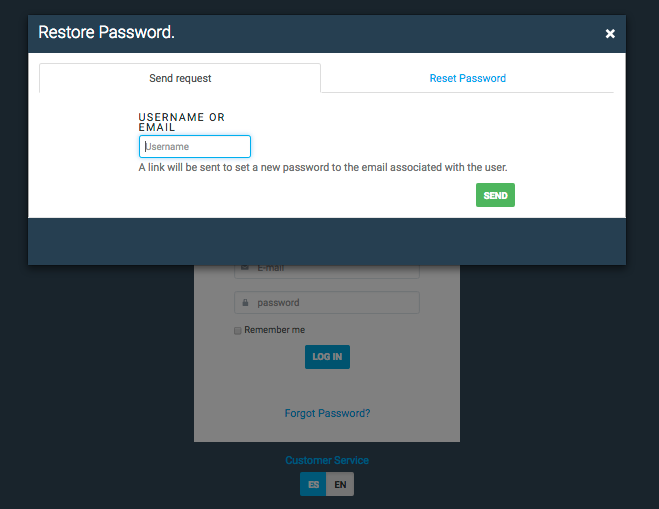Focus the Username input field
This screenshot has width=659, height=509.
(195, 147)
